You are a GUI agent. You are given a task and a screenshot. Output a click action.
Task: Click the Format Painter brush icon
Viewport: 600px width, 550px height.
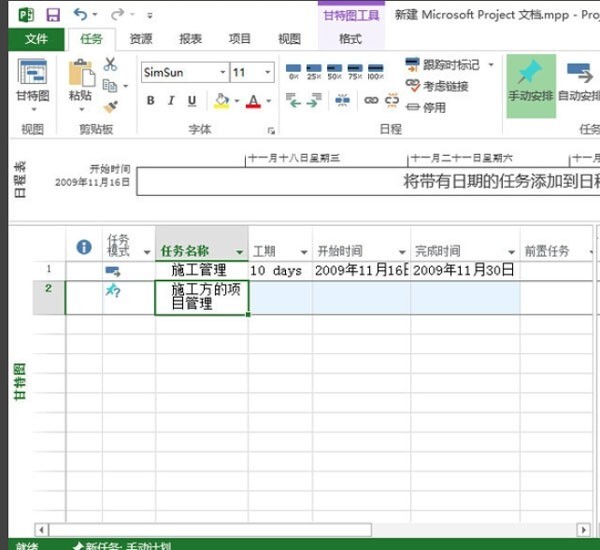point(110,106)
